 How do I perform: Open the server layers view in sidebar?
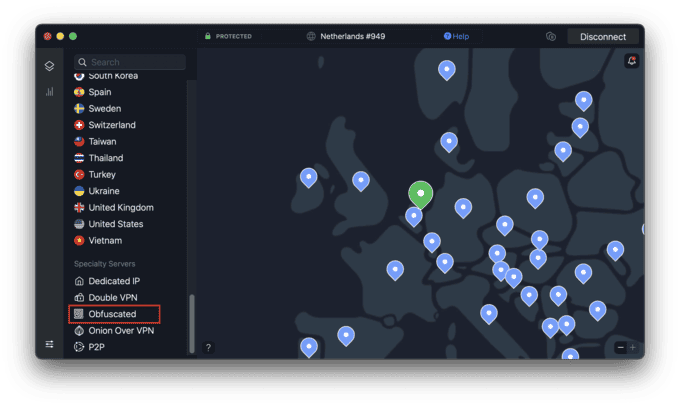click(x=49, y=66)
